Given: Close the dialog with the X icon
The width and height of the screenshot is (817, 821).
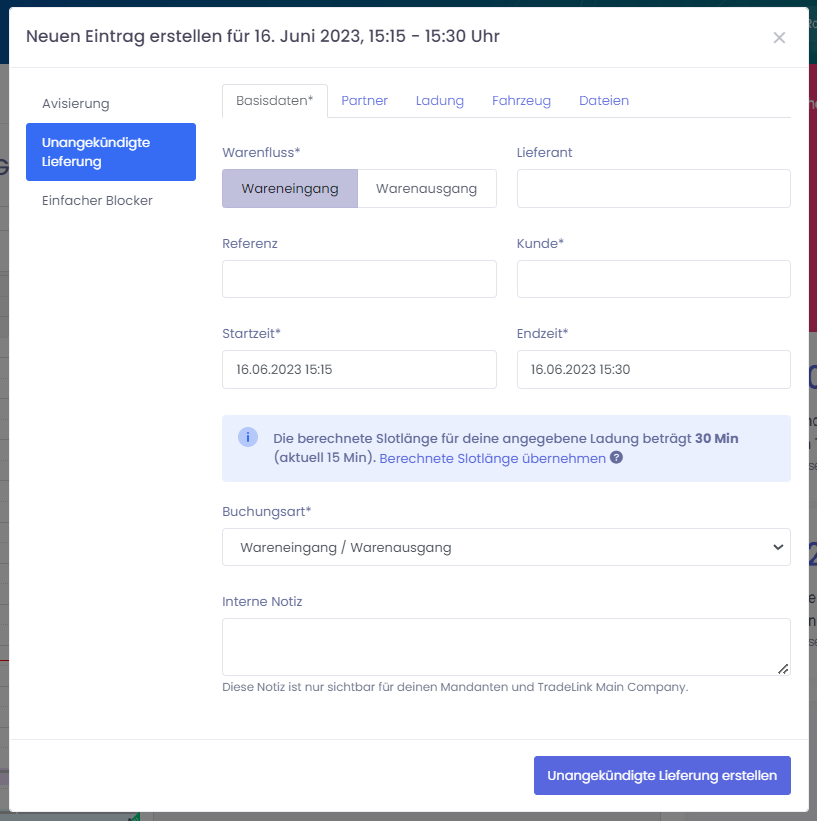Looking at the screenshot, I should pos(779,38).
